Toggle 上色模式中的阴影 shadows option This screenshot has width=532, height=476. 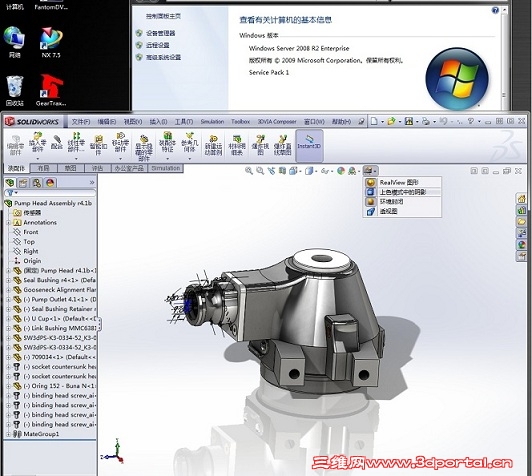pyautogui.click(x=402, y=192)
